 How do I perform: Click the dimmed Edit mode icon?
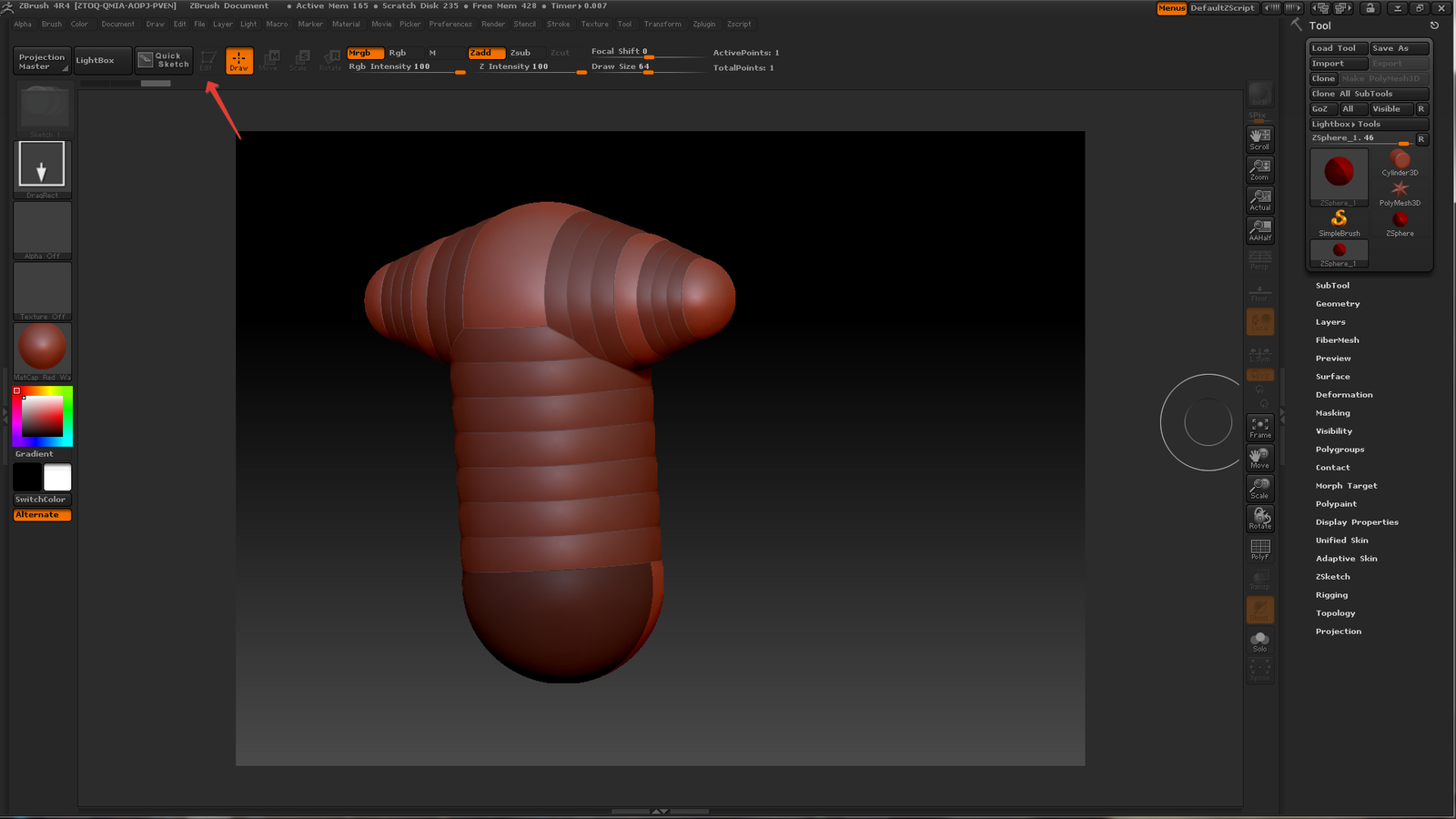(x=207, y=60)
